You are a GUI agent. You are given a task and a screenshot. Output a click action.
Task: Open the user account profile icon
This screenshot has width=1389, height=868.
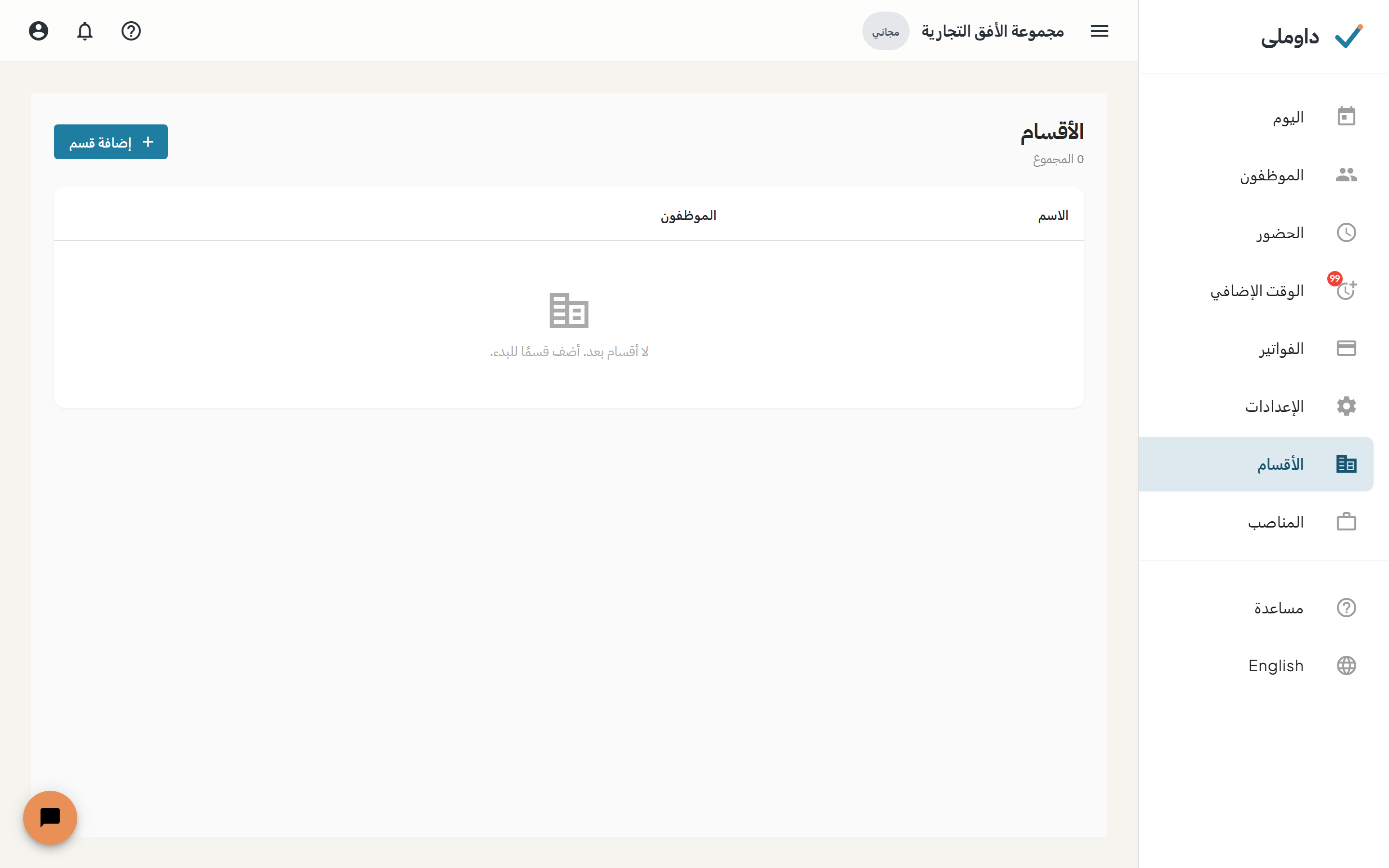point(39,31)
